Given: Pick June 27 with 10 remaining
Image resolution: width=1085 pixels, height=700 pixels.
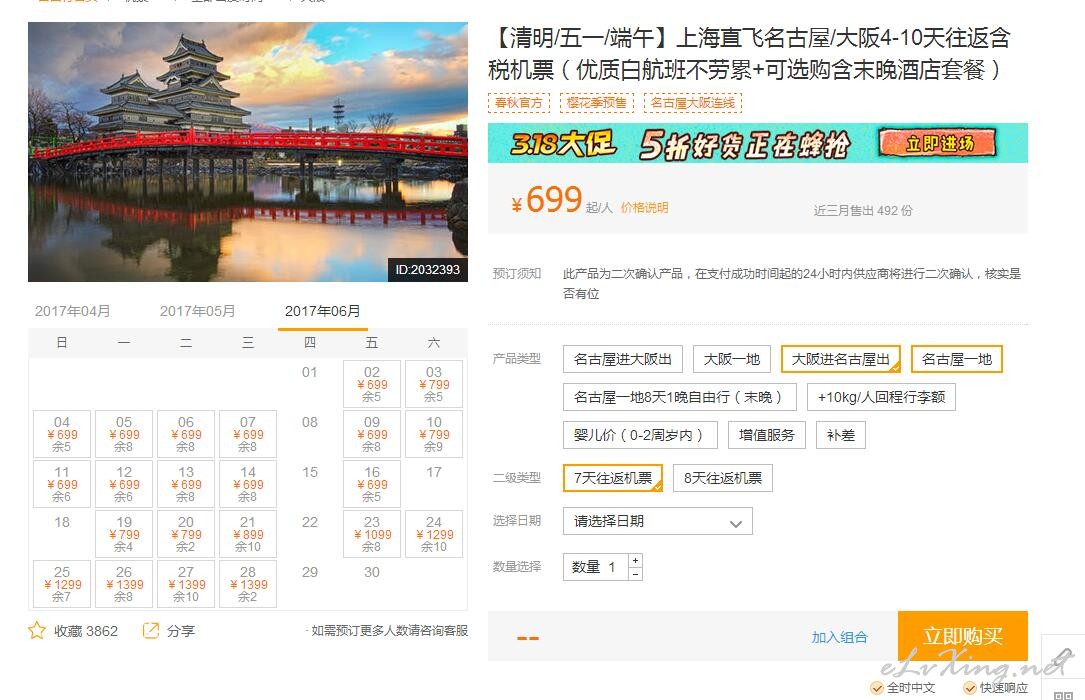Looking at the screenshot, I should tap(185, 584).
